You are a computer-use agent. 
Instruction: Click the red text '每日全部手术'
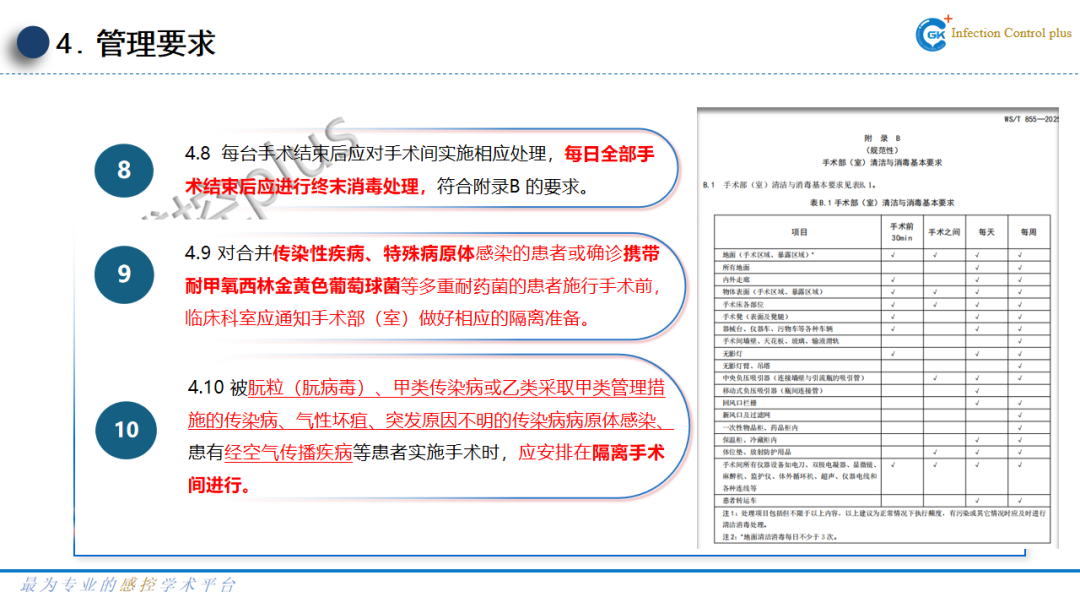(x=609, y=154)
